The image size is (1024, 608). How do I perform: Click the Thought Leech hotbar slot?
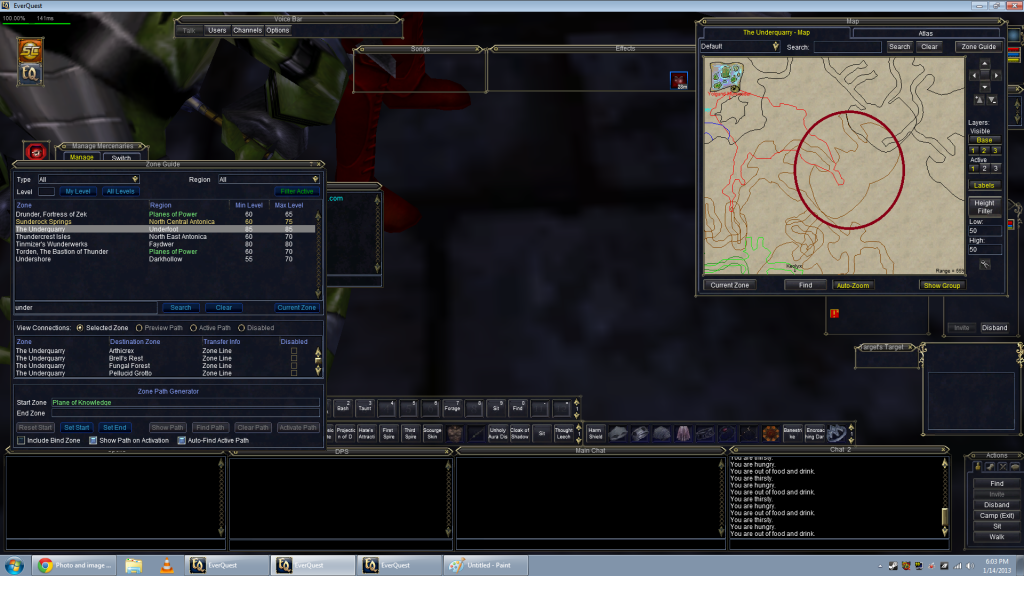(x=563, y=433)
